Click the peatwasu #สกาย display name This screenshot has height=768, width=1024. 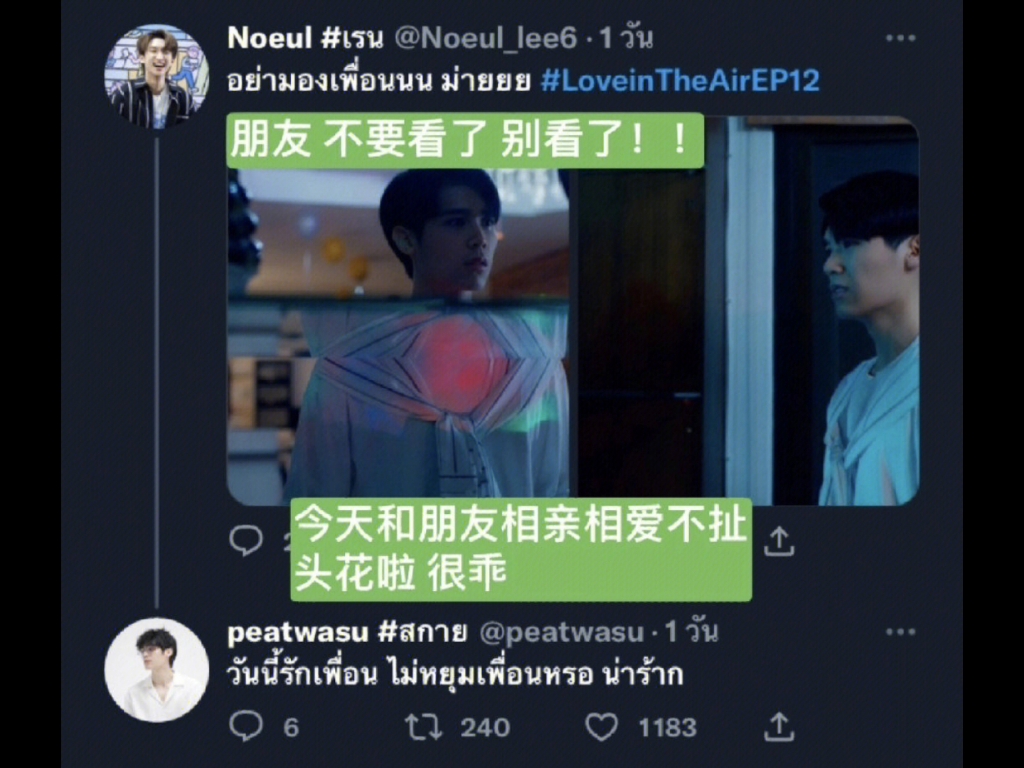point(347,632)
